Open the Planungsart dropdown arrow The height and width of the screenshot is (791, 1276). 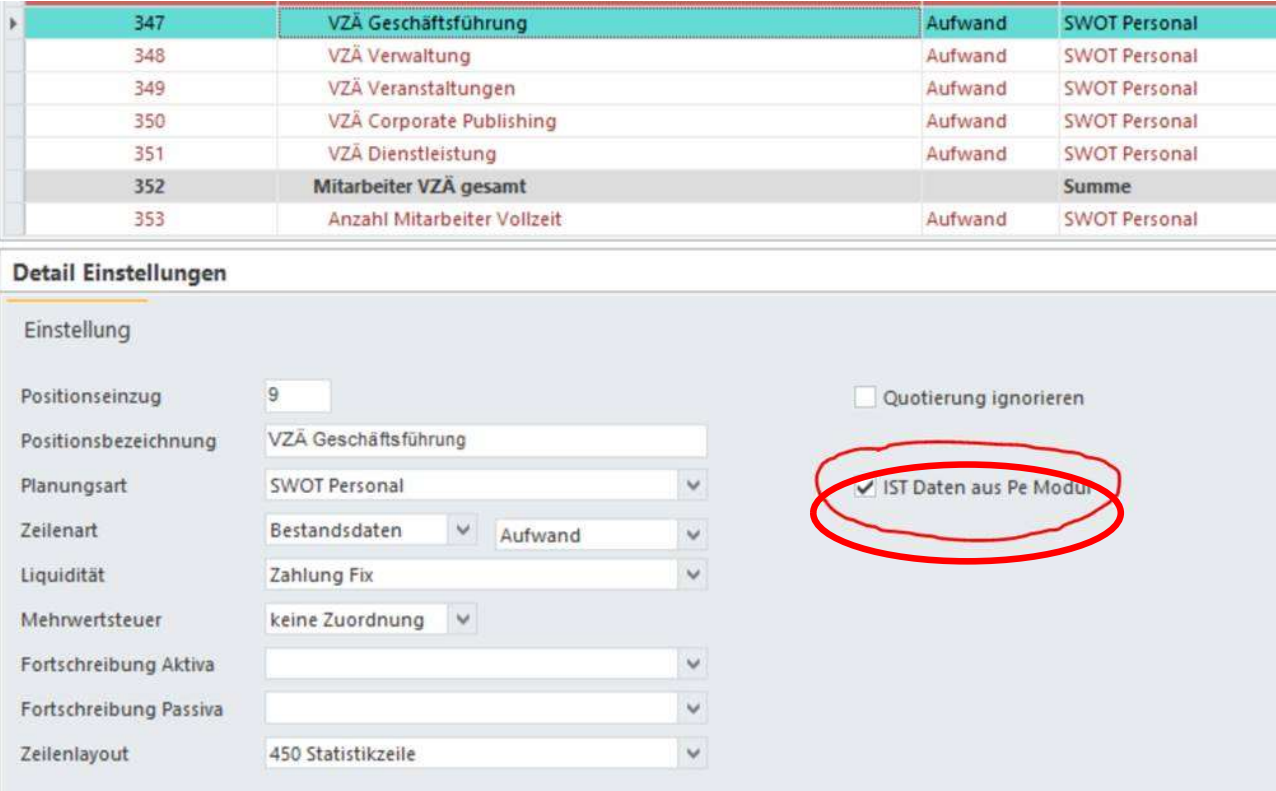(x=694, y=486)
